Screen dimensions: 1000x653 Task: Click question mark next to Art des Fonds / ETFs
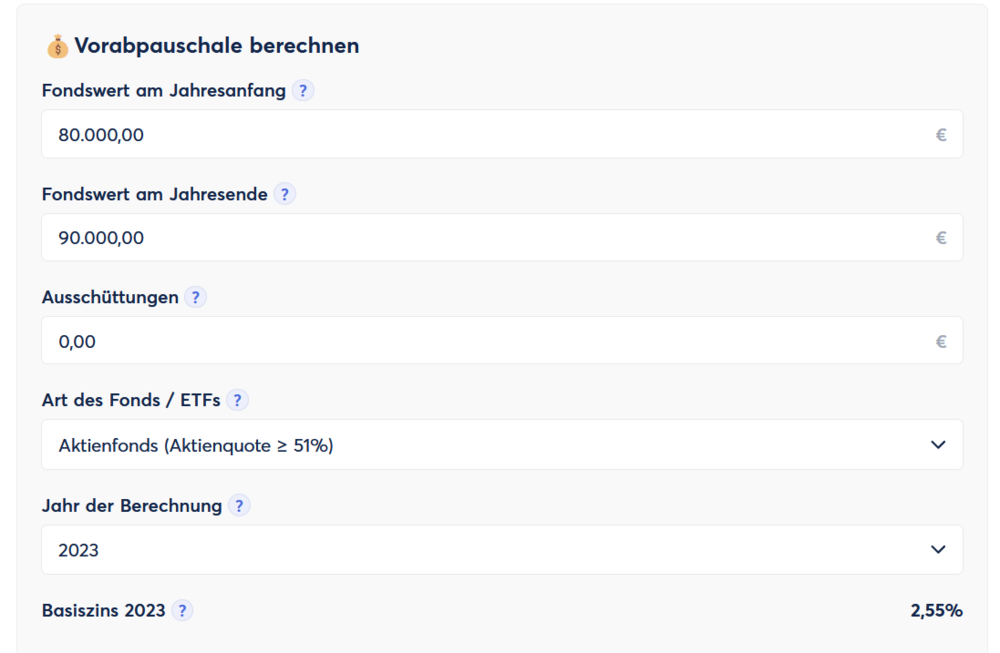coord(237,401)
